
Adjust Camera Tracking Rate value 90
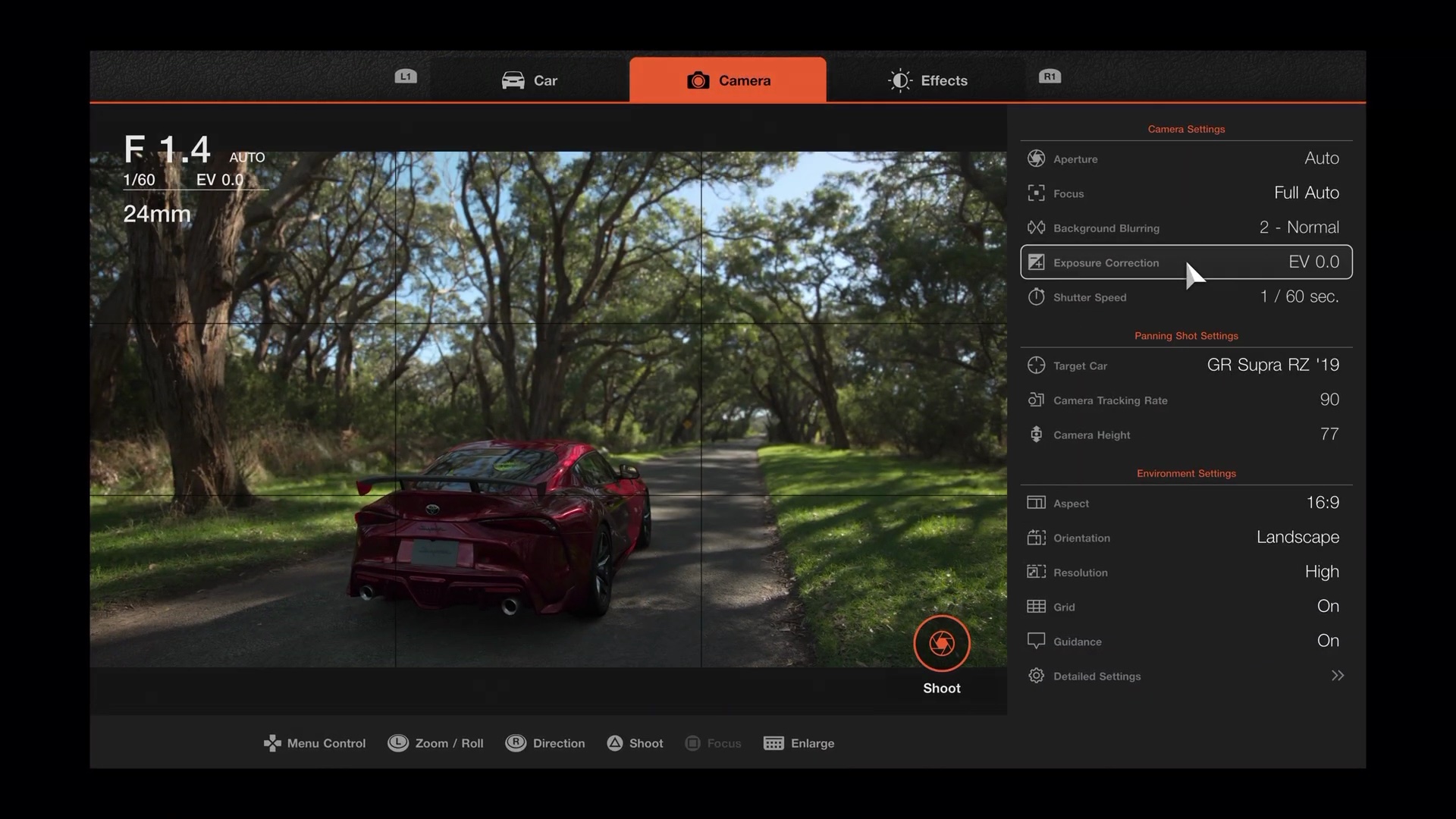[1329, 400]
